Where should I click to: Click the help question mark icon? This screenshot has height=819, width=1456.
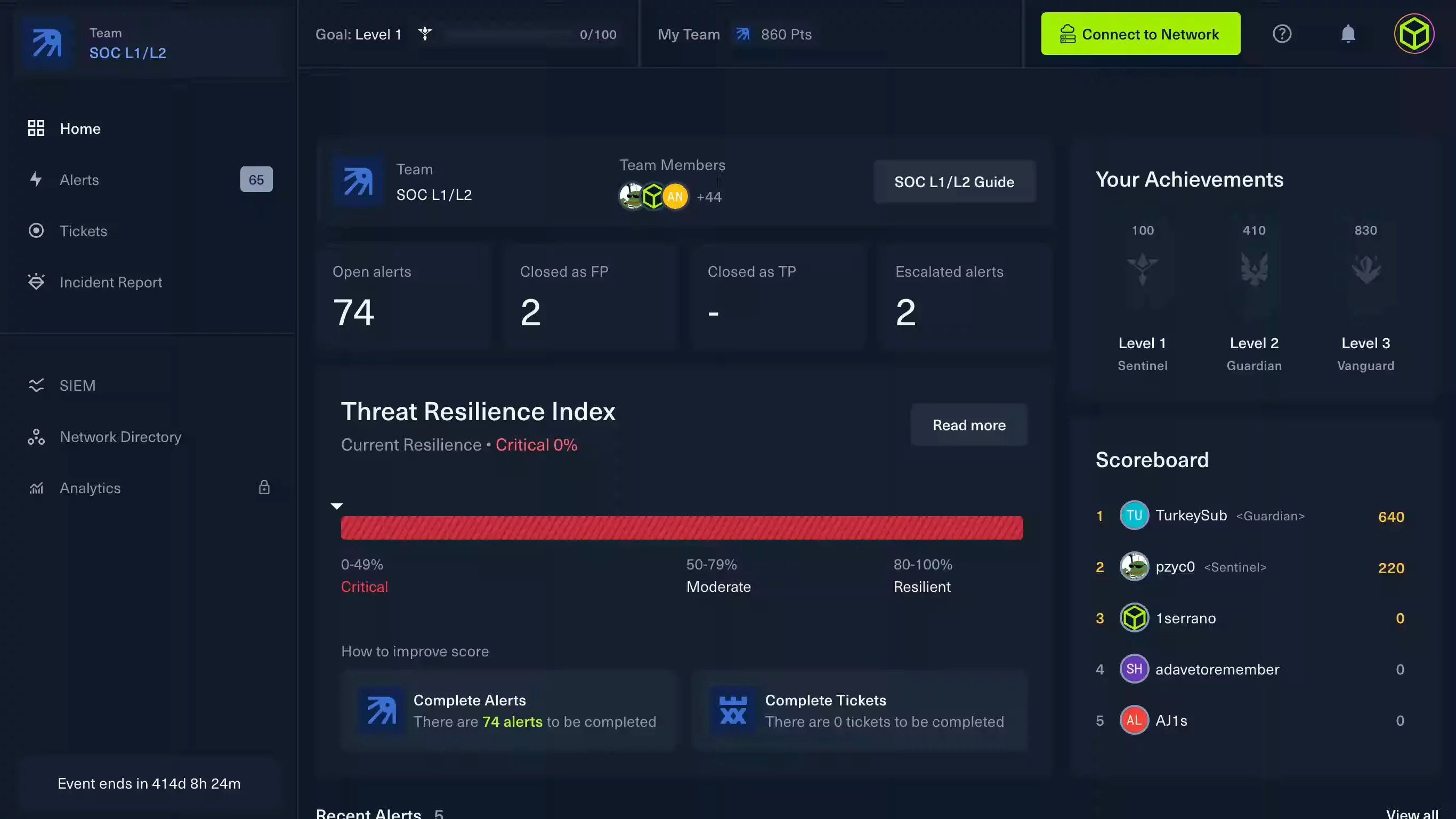point(1281,34)
